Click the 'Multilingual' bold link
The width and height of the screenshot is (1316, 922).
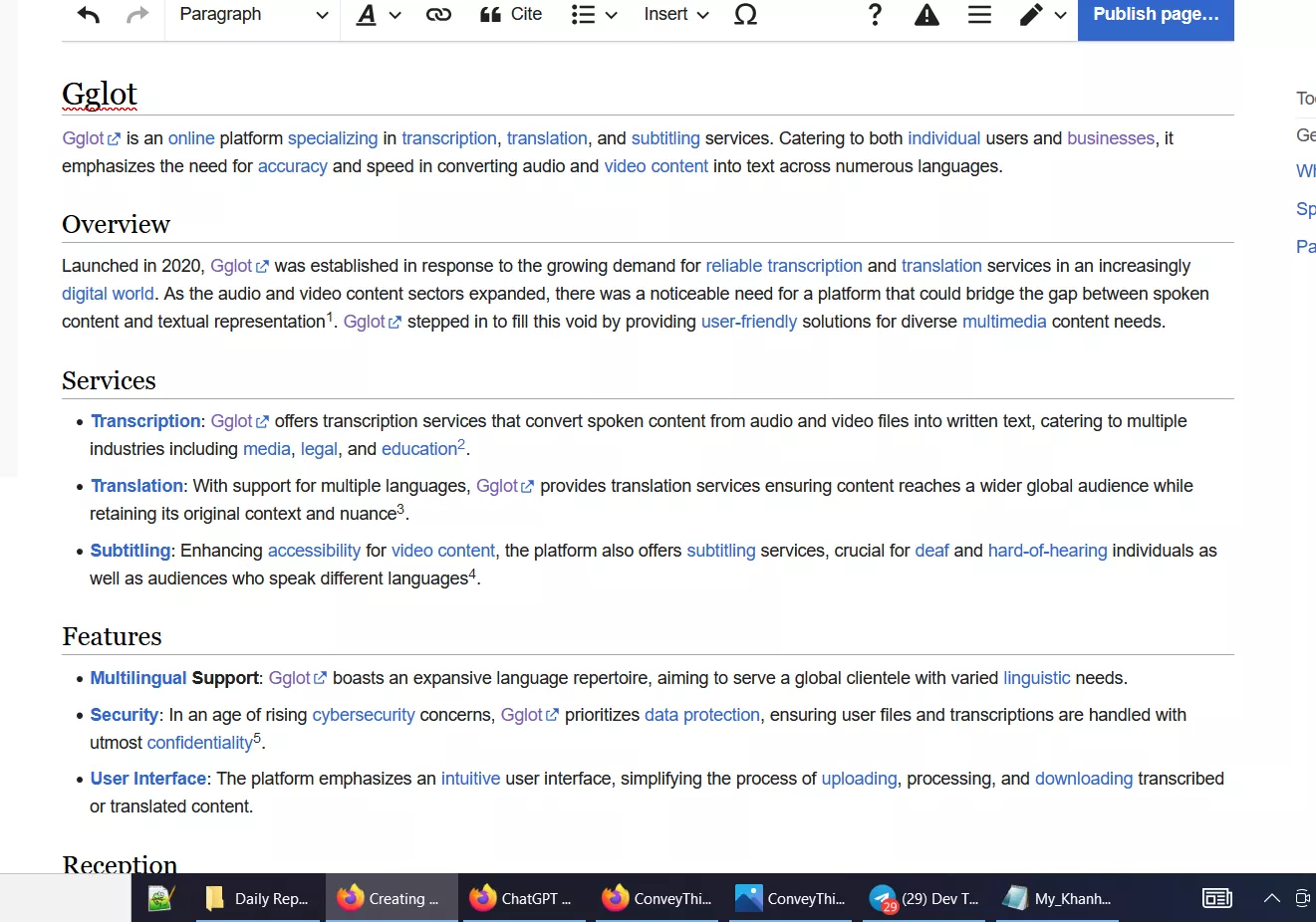coord(138,678)
